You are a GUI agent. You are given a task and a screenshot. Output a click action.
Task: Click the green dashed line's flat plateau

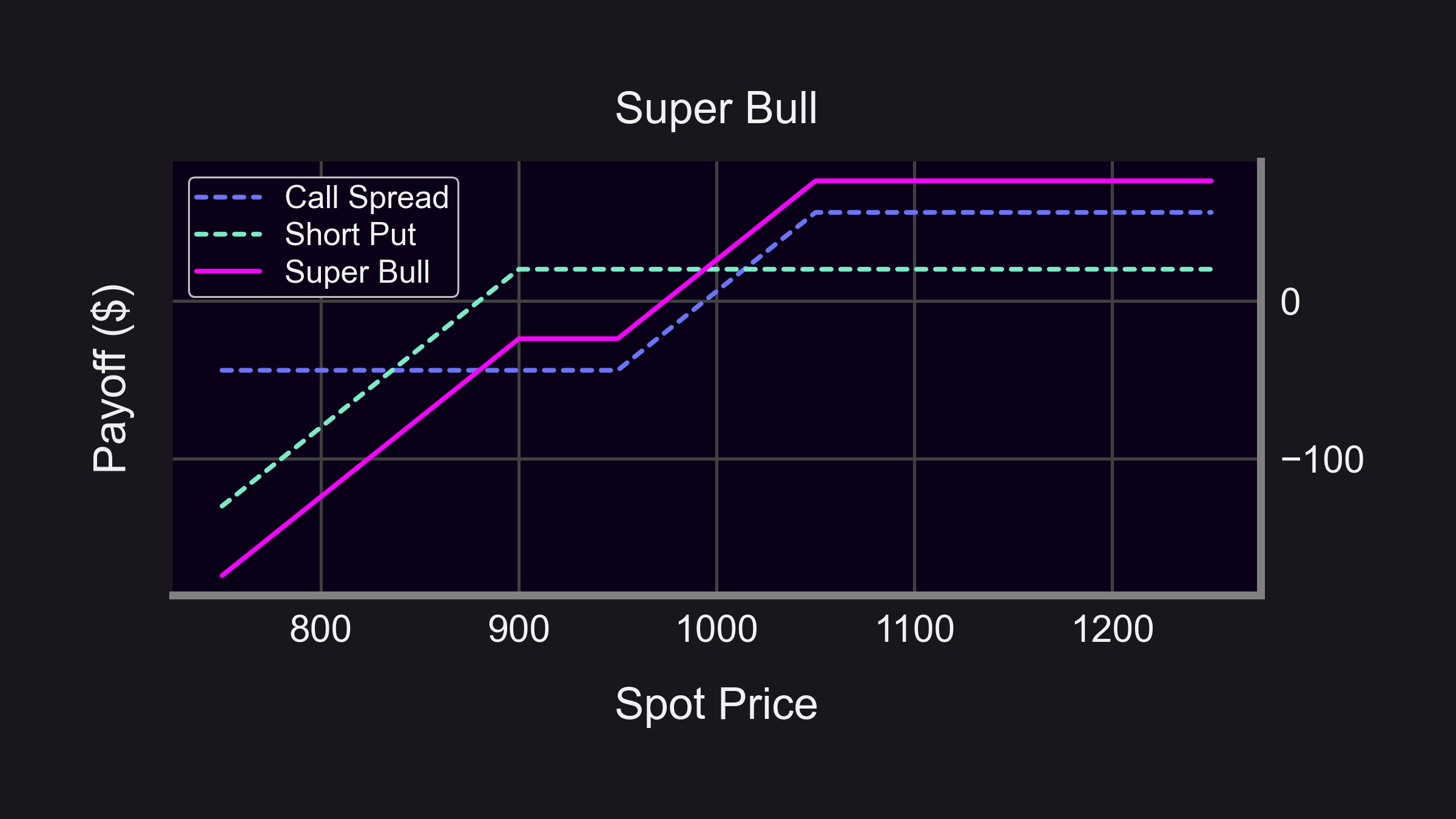click(x=910, y=269)
